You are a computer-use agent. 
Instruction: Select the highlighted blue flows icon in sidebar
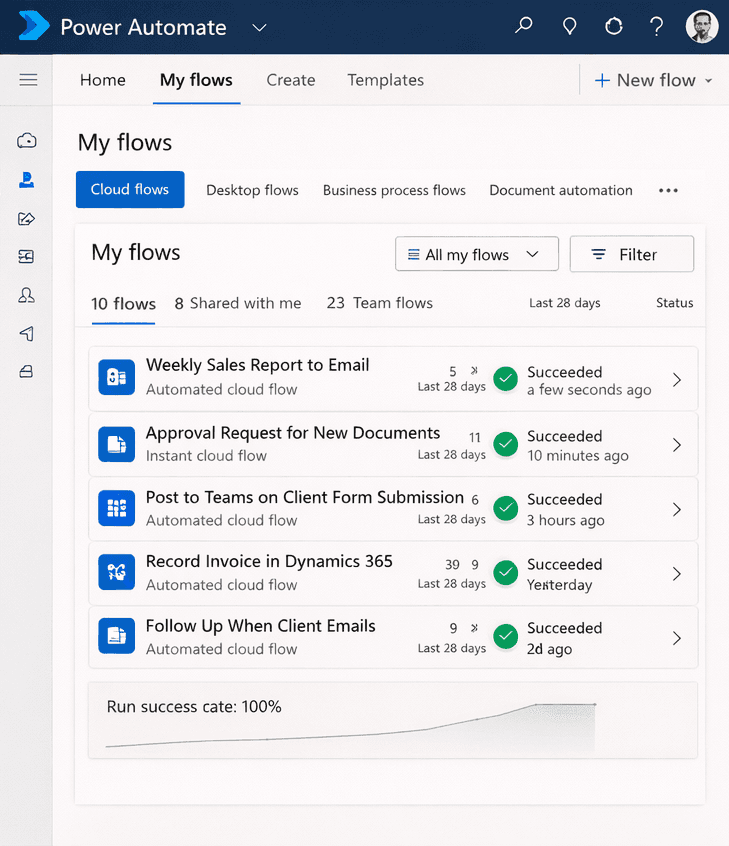(x=26, y=180)
